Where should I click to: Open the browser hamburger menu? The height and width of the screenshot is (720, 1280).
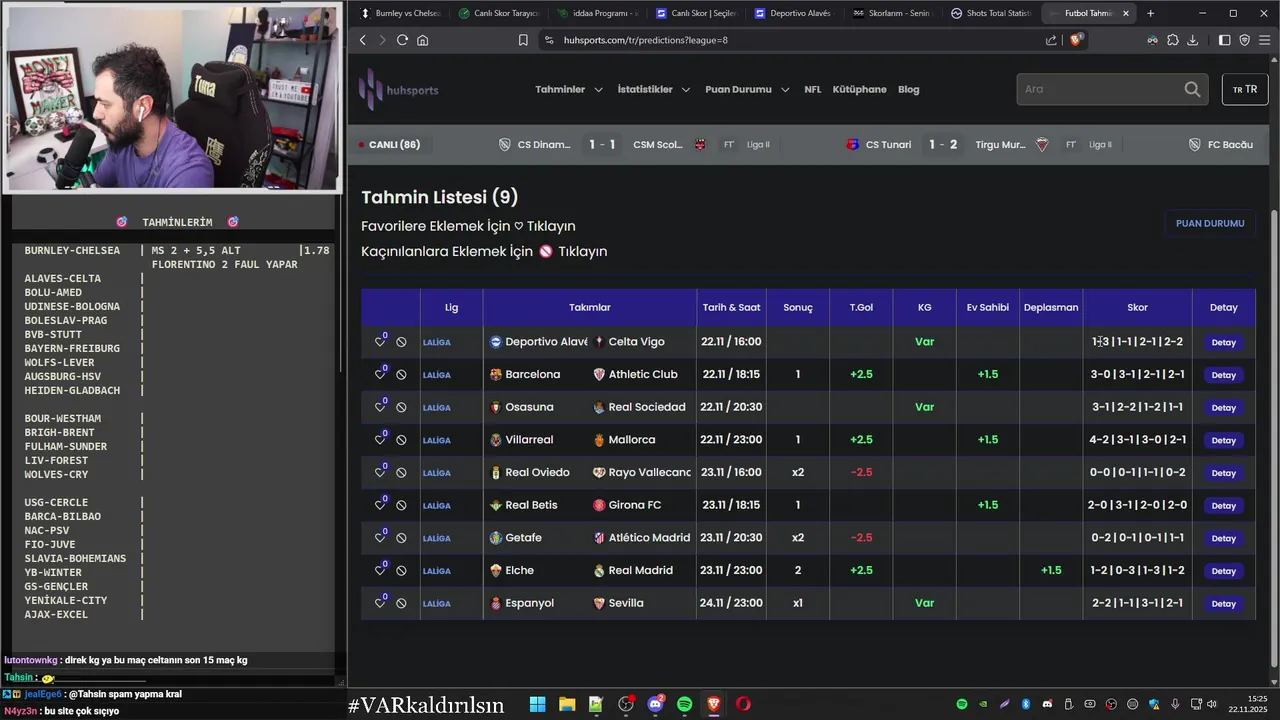1266,40
